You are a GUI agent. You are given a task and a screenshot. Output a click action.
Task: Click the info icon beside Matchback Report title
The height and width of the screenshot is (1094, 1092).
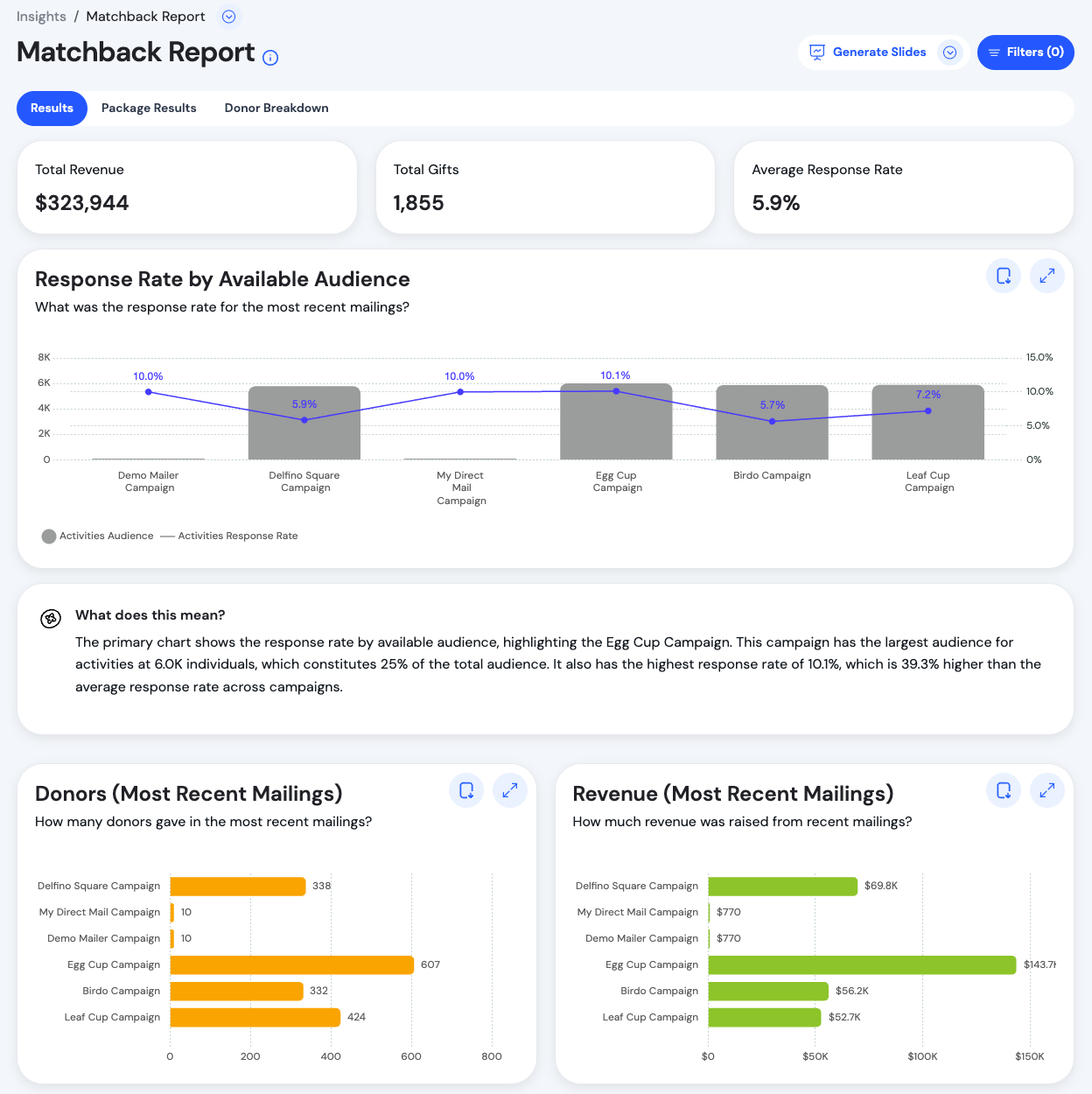pos(270,58)
